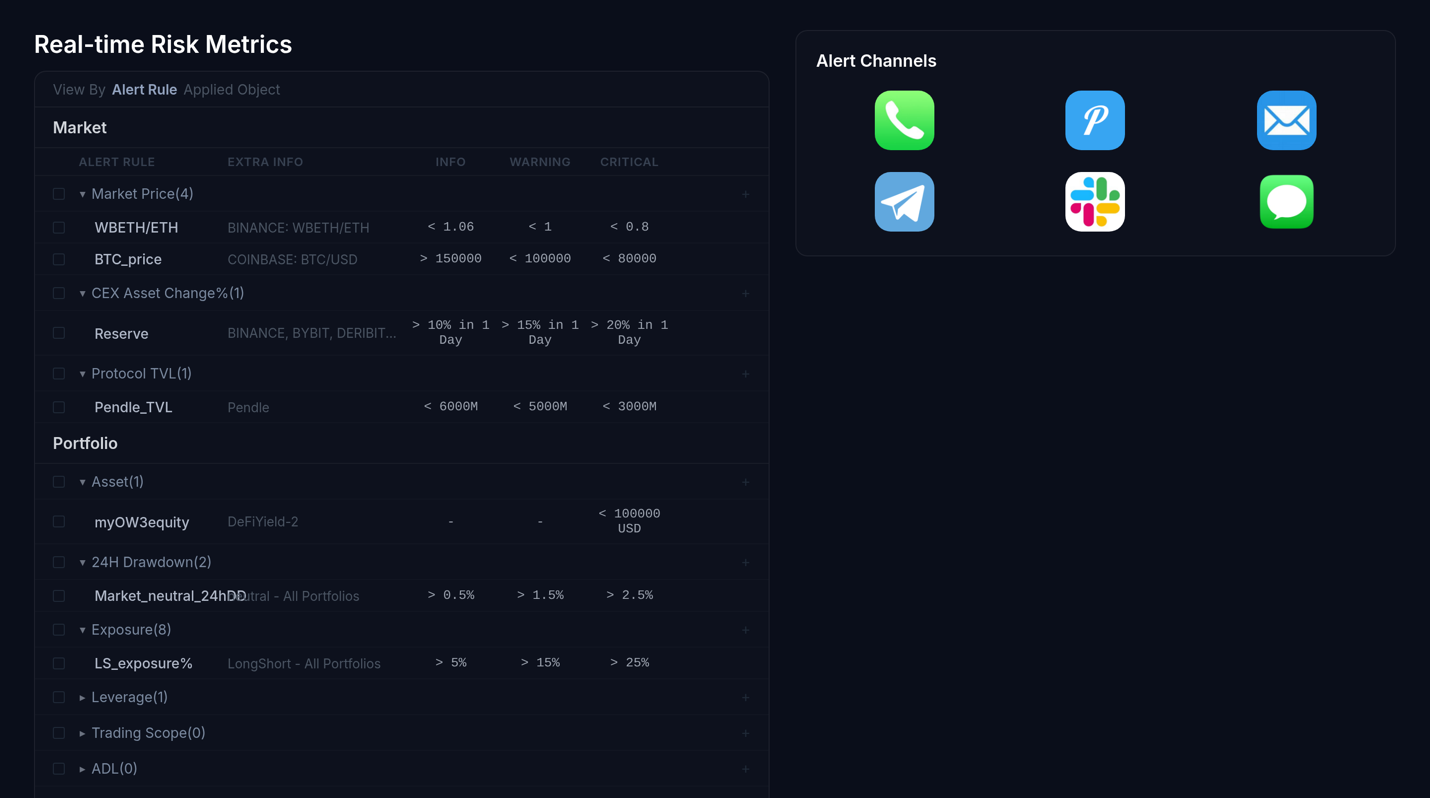The image size is (1430, 798).
Task: Collapse the Market Price group
Action: pos(82,194)
